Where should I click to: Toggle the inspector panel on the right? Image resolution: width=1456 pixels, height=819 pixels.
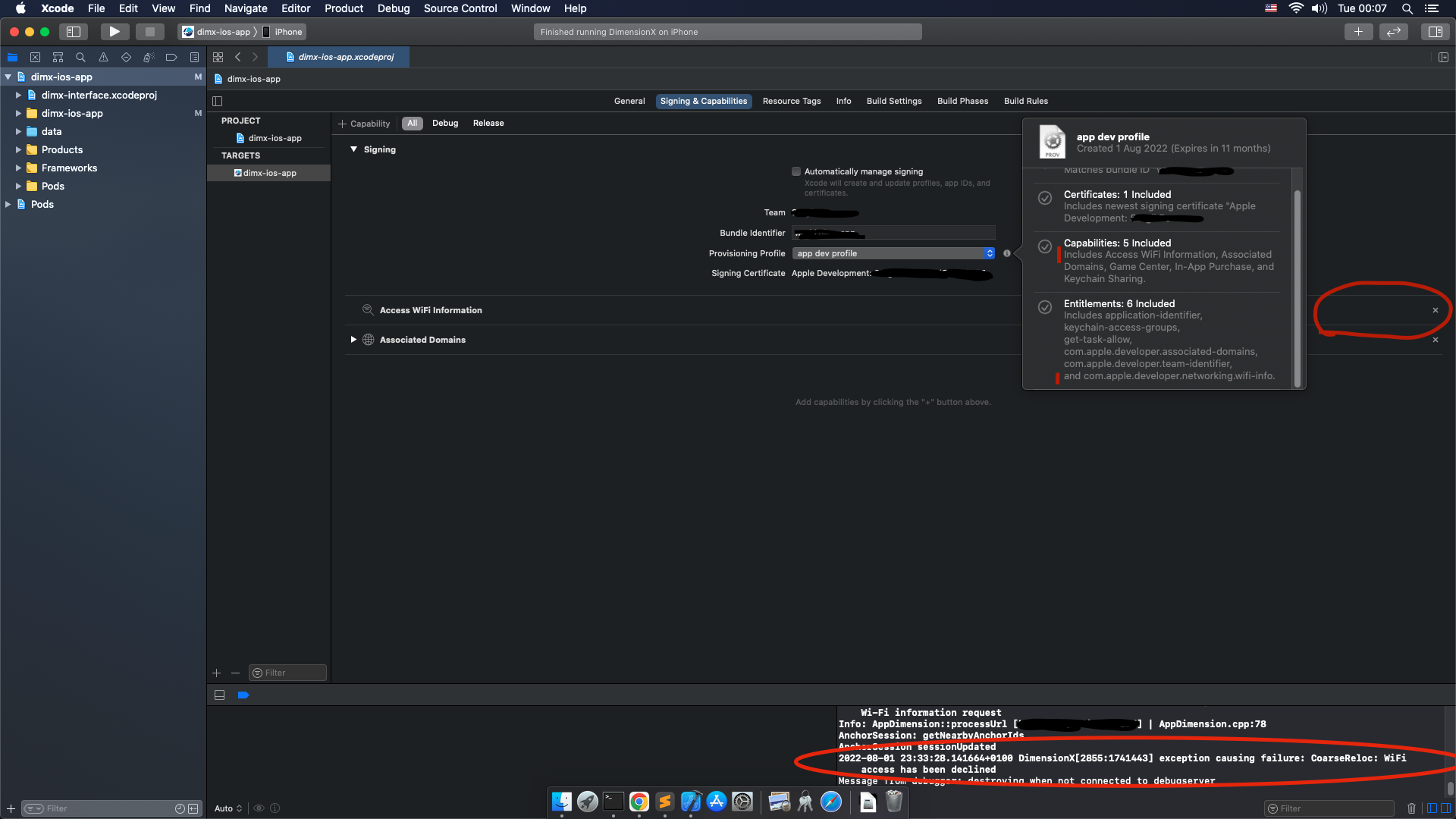pos(1435,32)
